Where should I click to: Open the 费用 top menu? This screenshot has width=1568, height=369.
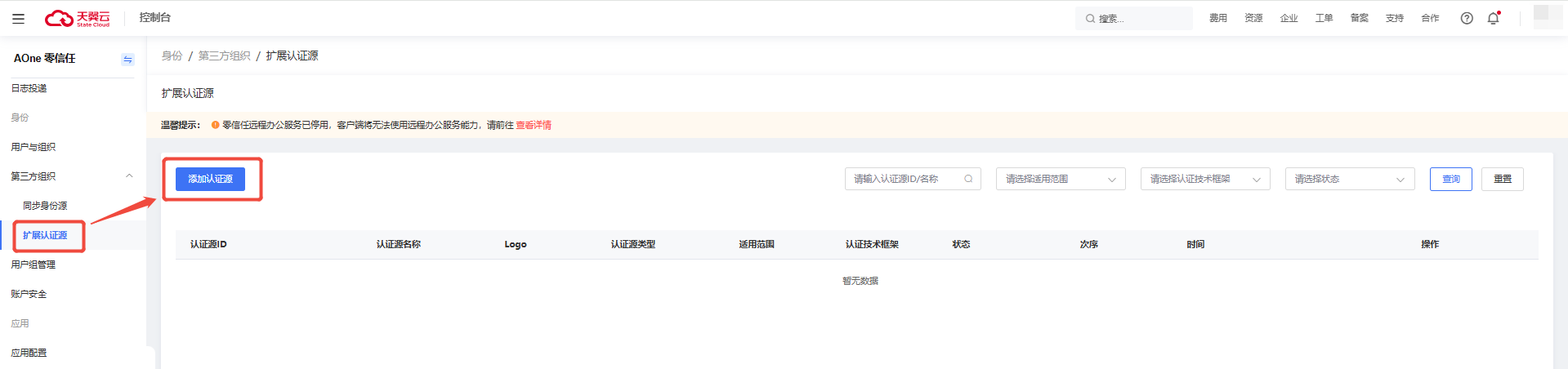pos(1218,18)
